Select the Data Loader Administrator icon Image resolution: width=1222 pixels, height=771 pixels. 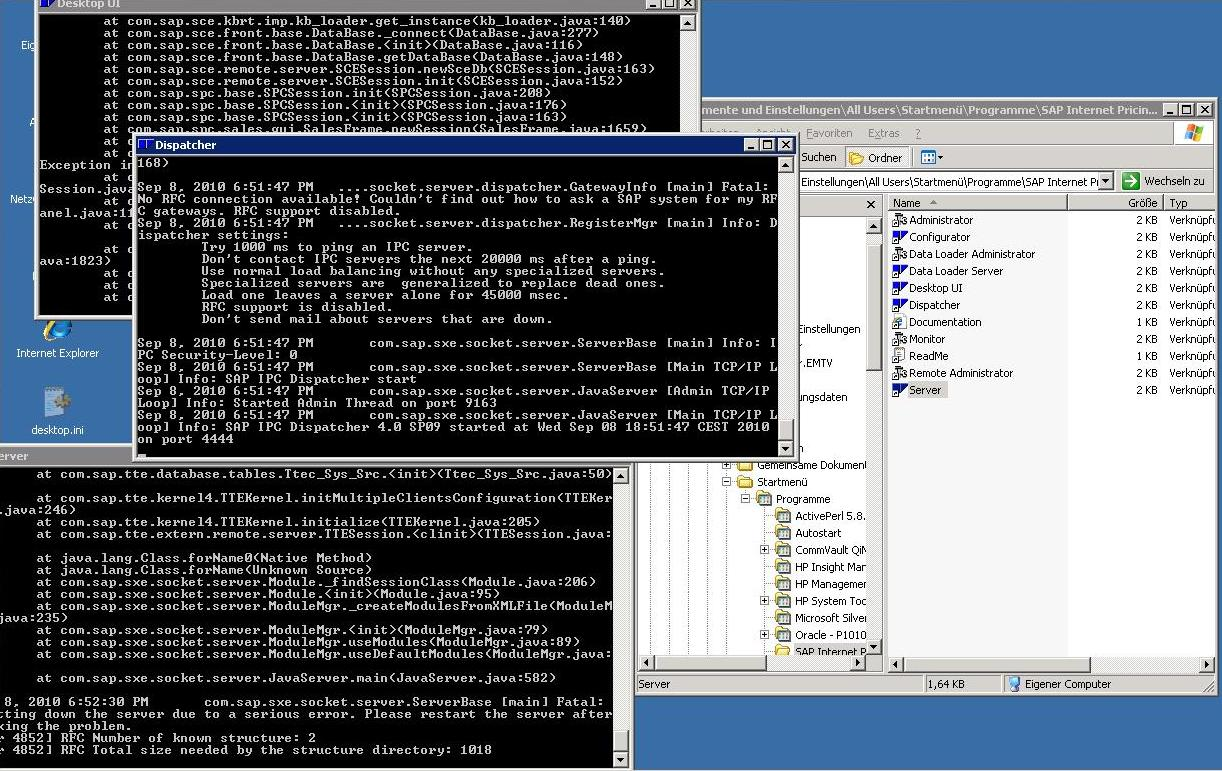pyautogui.click(x=899, y=254)
